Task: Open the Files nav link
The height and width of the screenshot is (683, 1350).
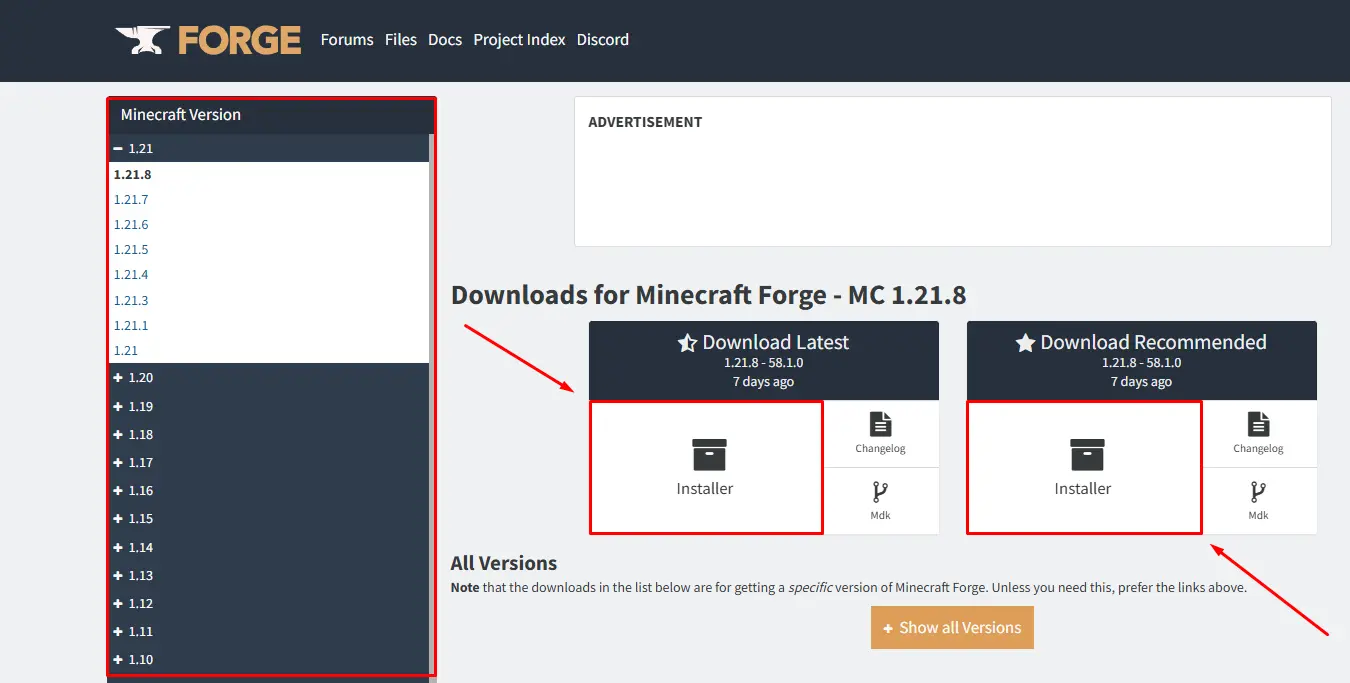Action: (x=401, y=40)
